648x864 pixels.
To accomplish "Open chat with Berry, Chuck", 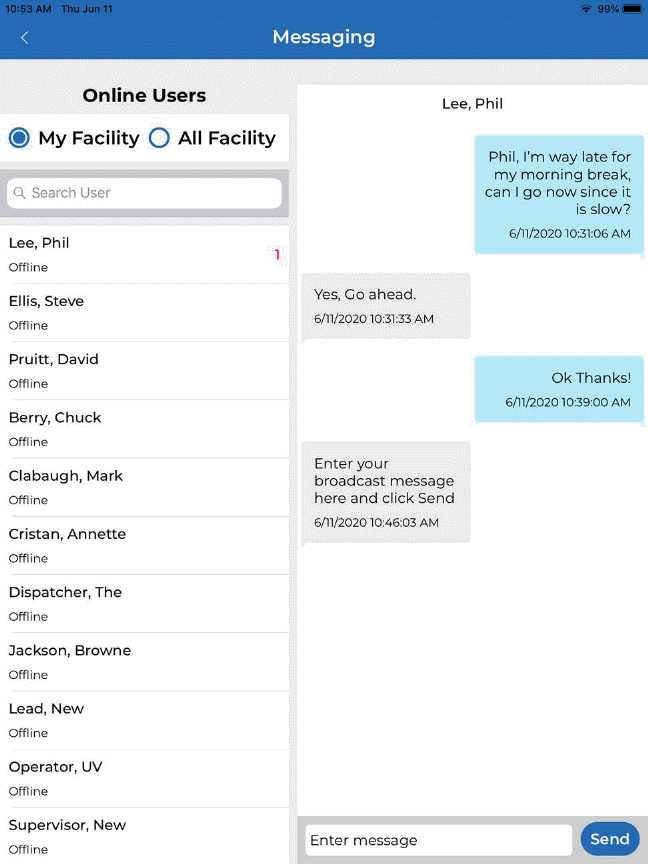I will click(144, 428).
